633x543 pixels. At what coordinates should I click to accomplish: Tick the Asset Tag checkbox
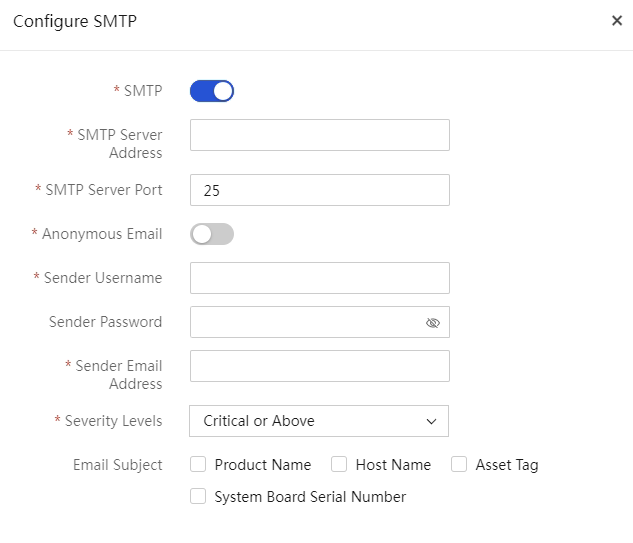pos(459,464)
